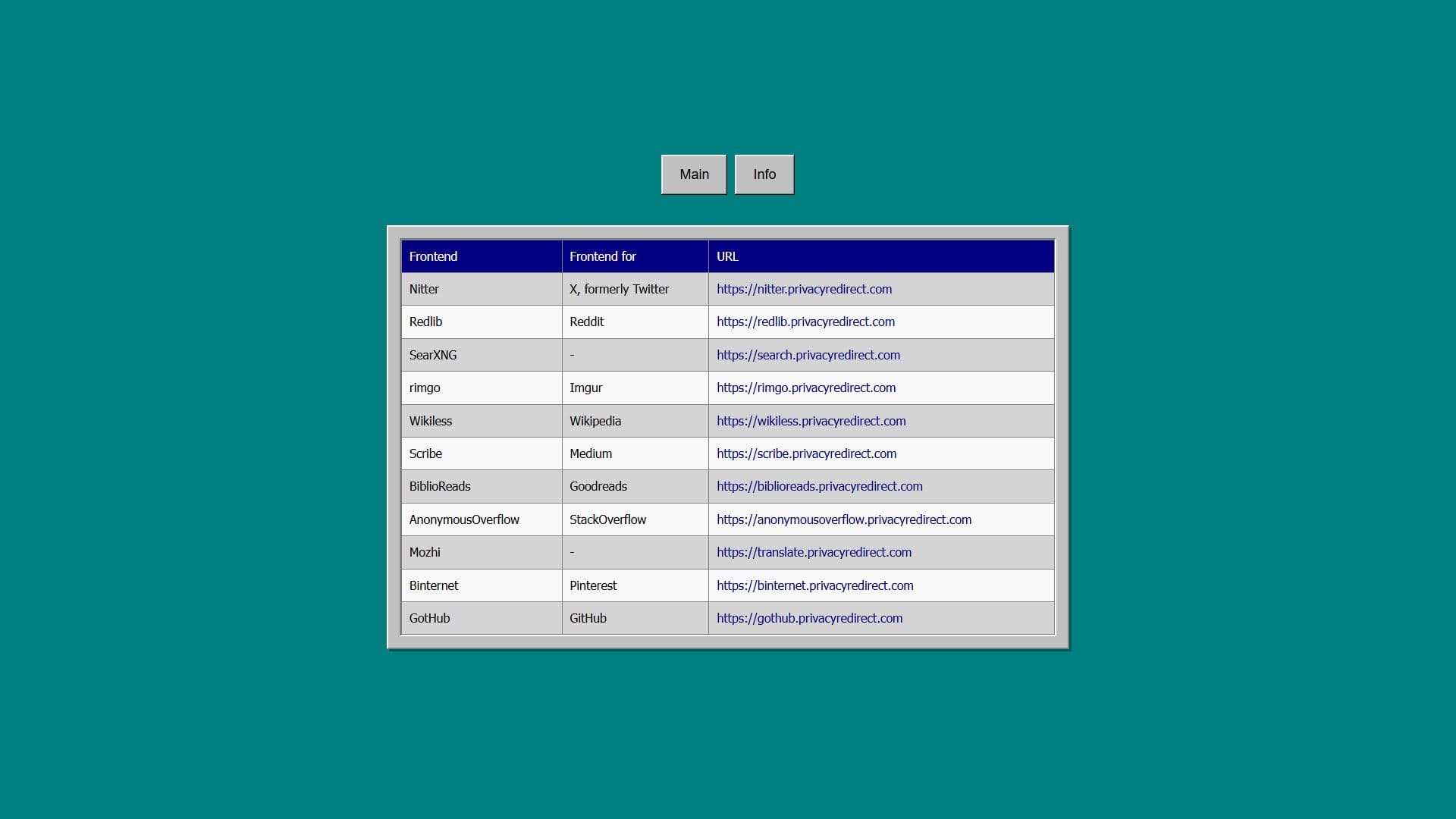Click the GitHub cell
The image size is (1456, 819).
[635, 618]
